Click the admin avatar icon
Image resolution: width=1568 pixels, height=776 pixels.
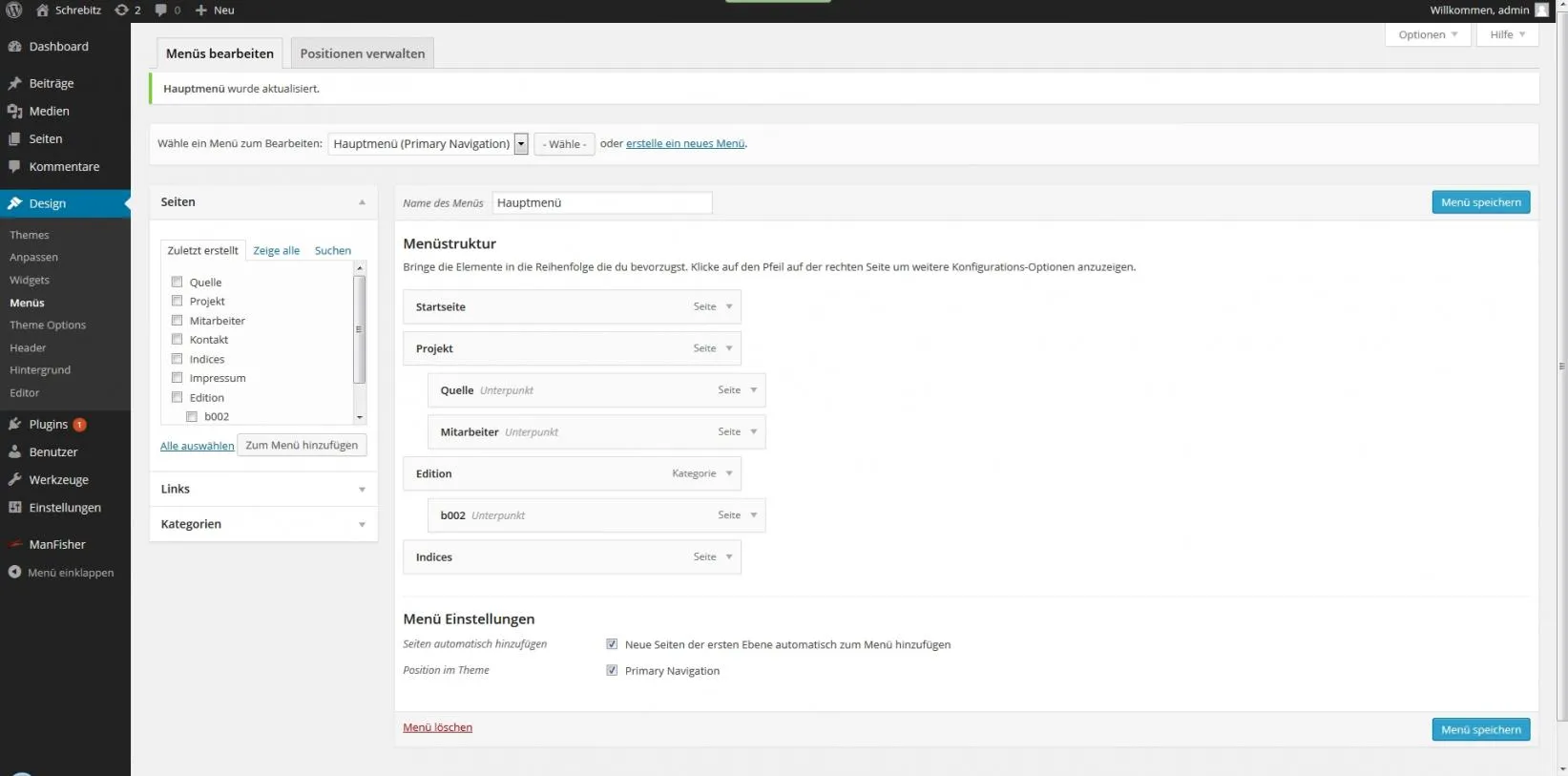[1541, 10]
